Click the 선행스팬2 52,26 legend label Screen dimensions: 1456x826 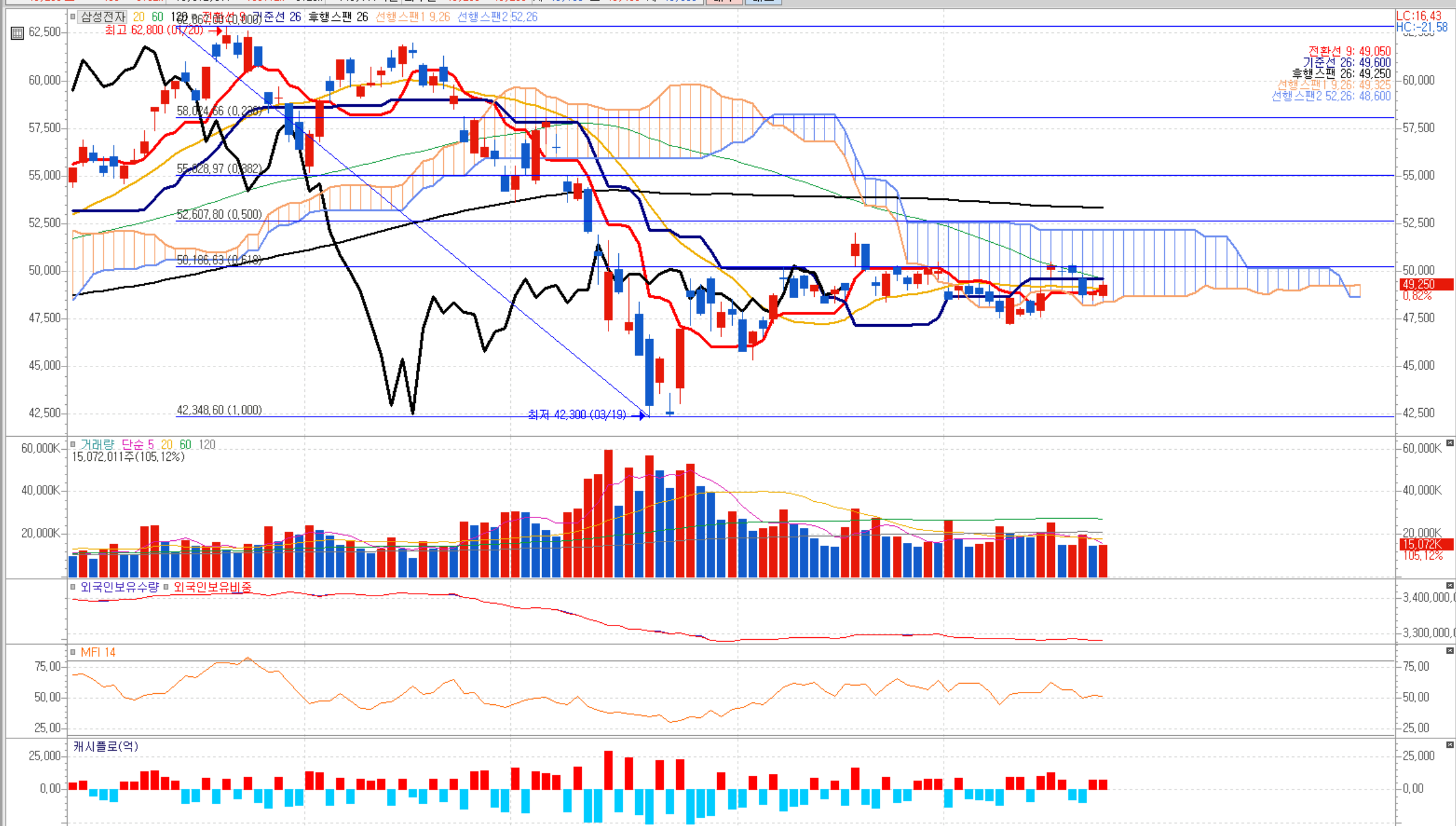497,17
